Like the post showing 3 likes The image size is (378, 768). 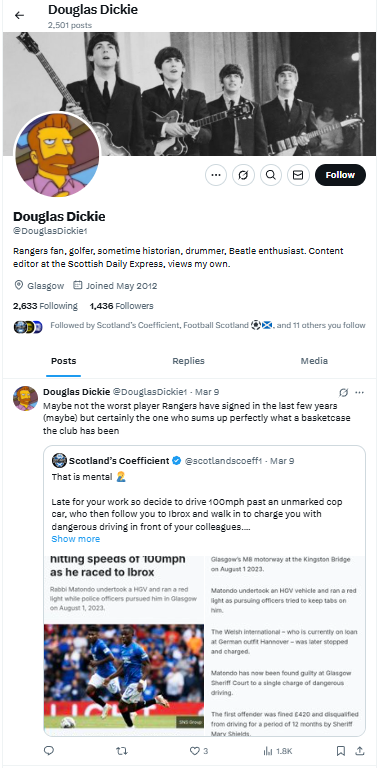point(198,750)
